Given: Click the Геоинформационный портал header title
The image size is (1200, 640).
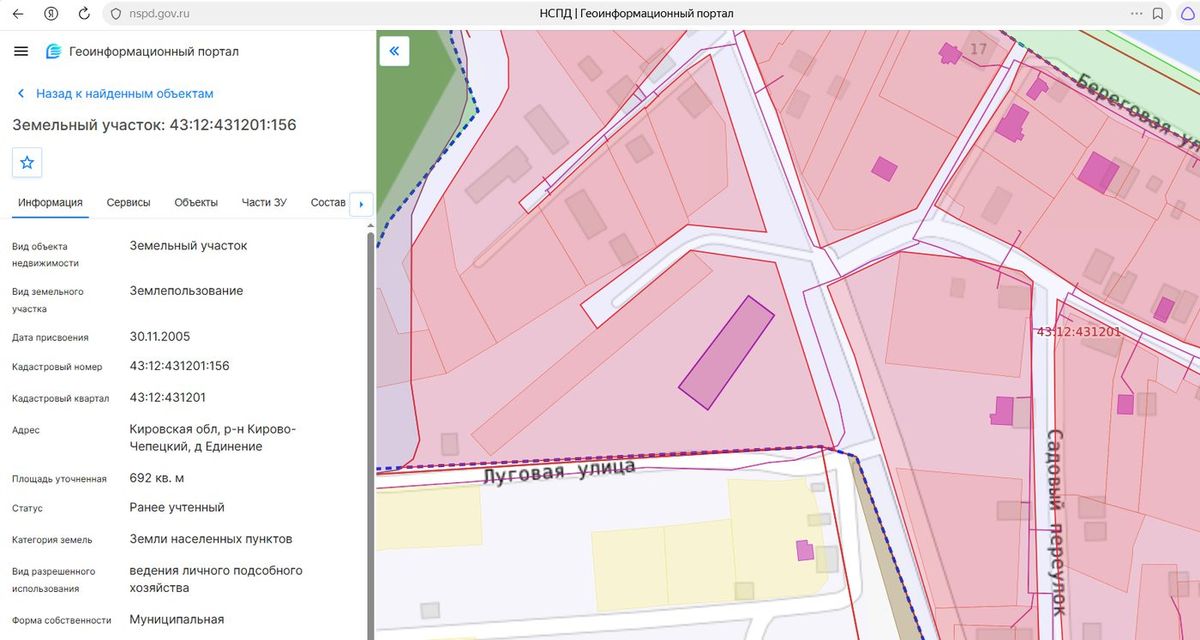Looking at the screenshot, I should coord(154,51).
